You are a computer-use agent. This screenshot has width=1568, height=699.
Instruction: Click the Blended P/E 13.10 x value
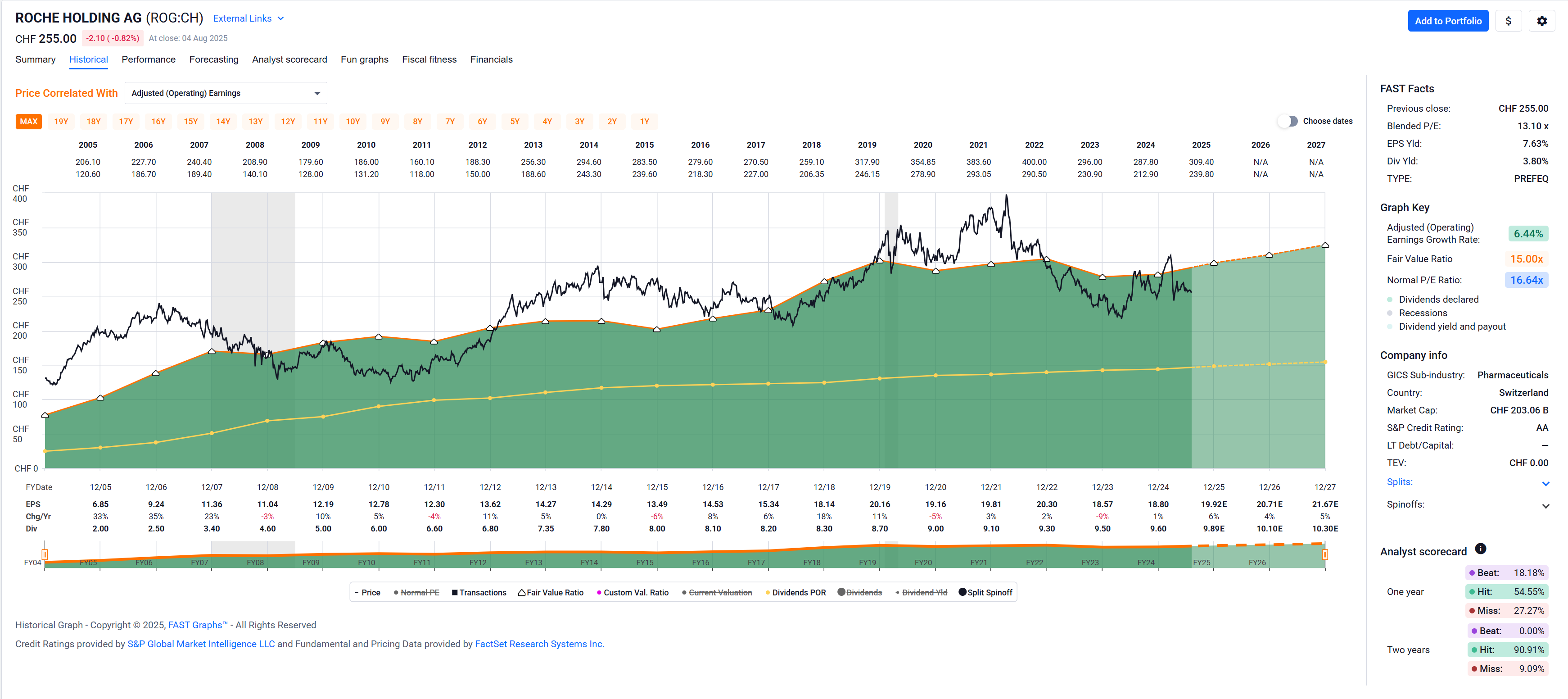pos(1533,126)
